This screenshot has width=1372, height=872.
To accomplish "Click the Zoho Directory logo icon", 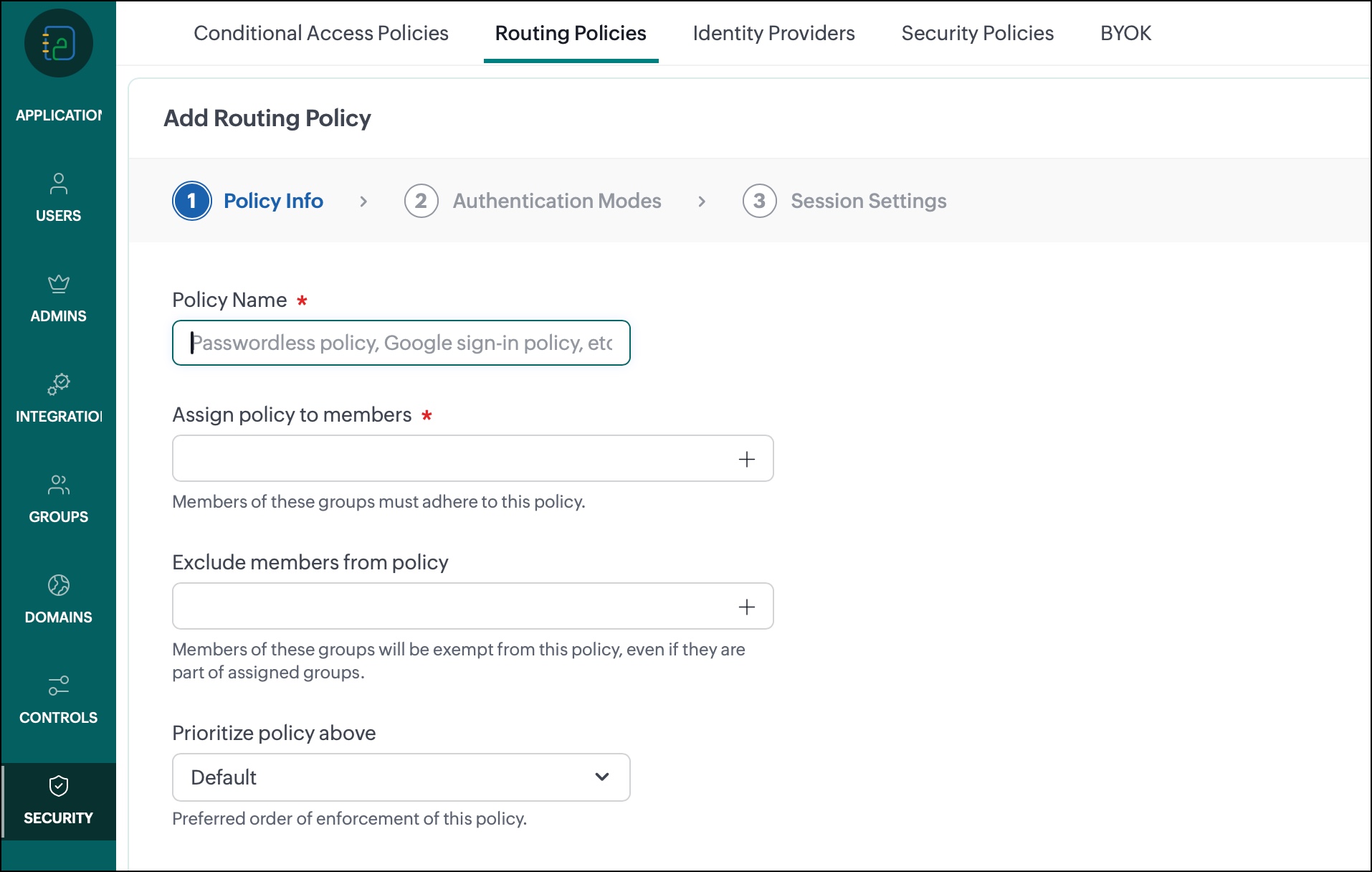I will point(58,43).
